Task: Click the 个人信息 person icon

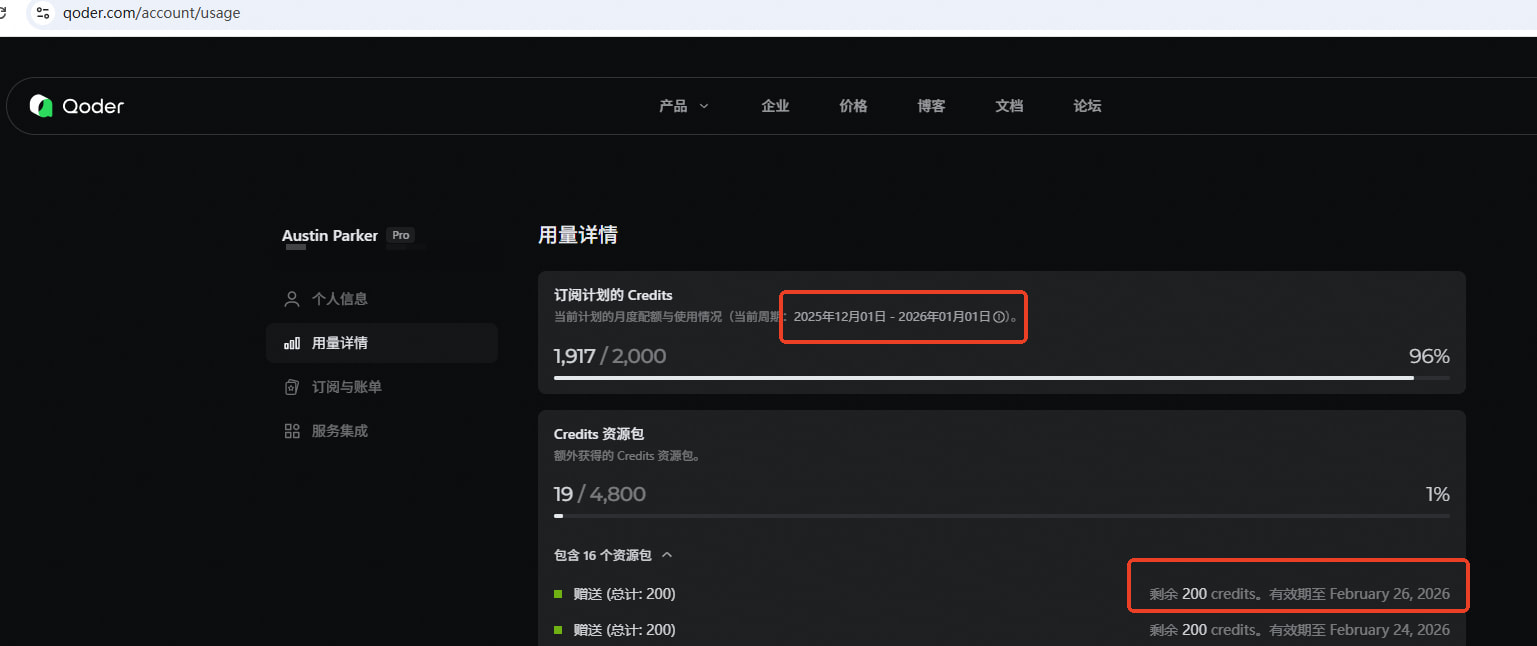Action: [x=292, y=298]
